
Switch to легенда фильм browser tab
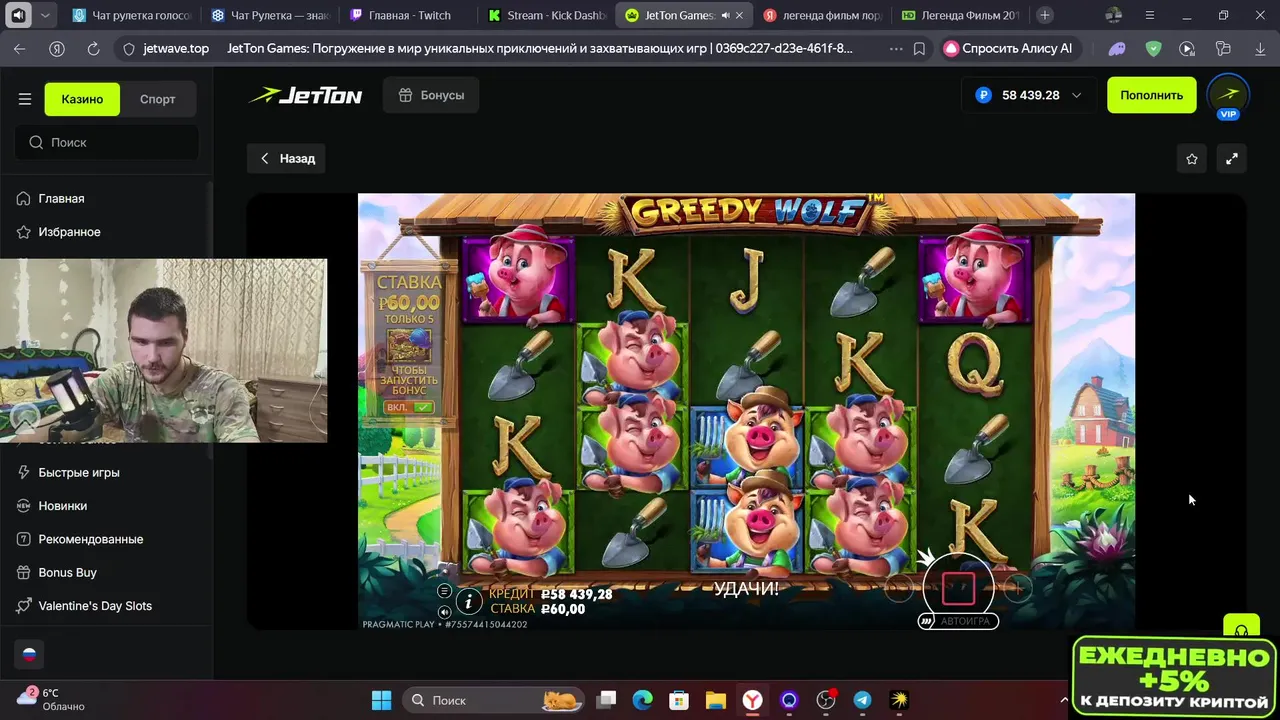(821, 15)
